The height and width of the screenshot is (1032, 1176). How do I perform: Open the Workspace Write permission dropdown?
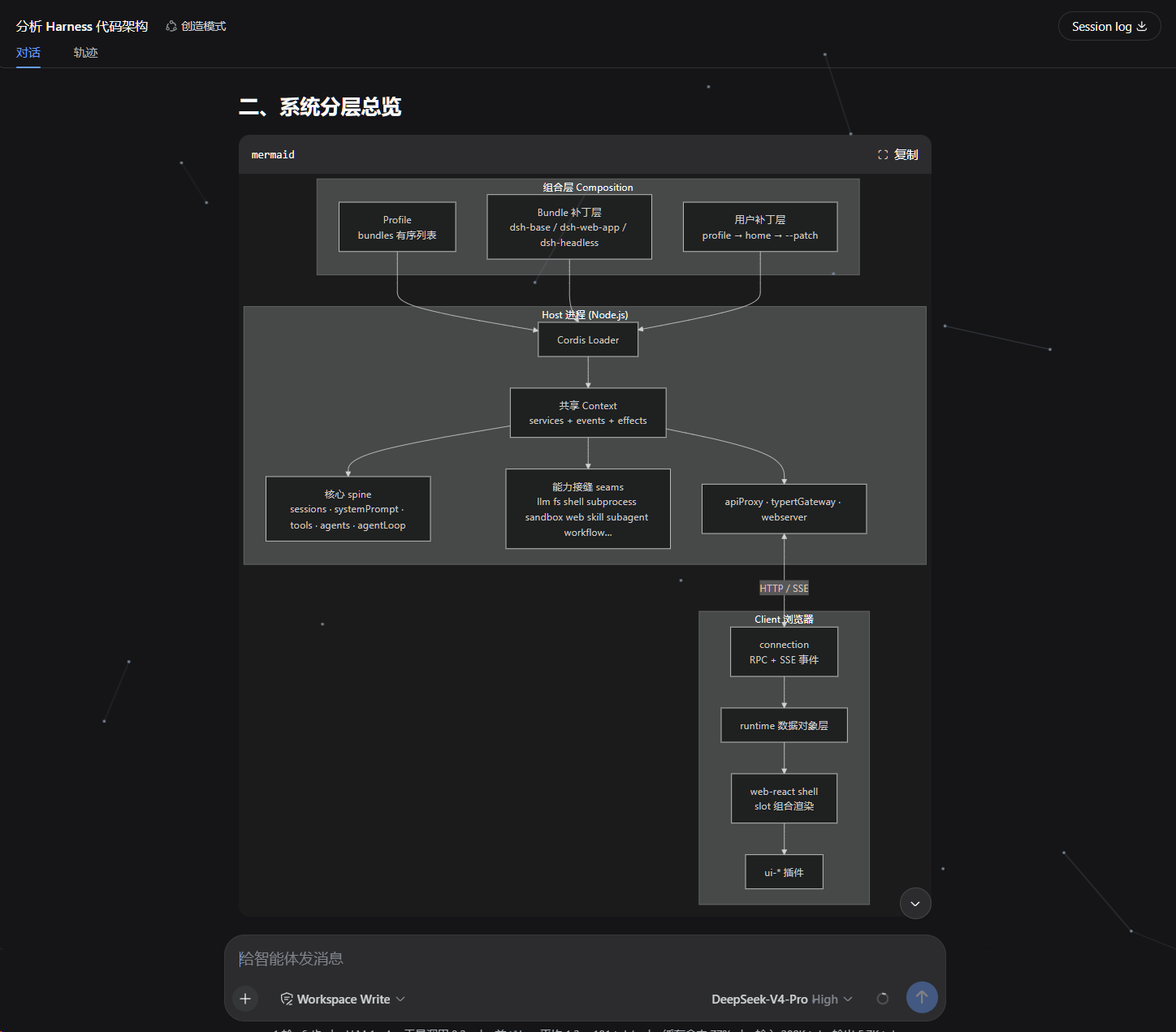[343, 999]
